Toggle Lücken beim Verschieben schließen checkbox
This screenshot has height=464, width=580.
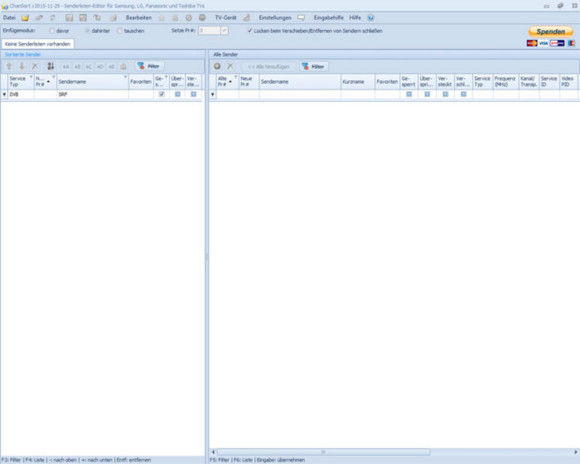coord(250,31)
